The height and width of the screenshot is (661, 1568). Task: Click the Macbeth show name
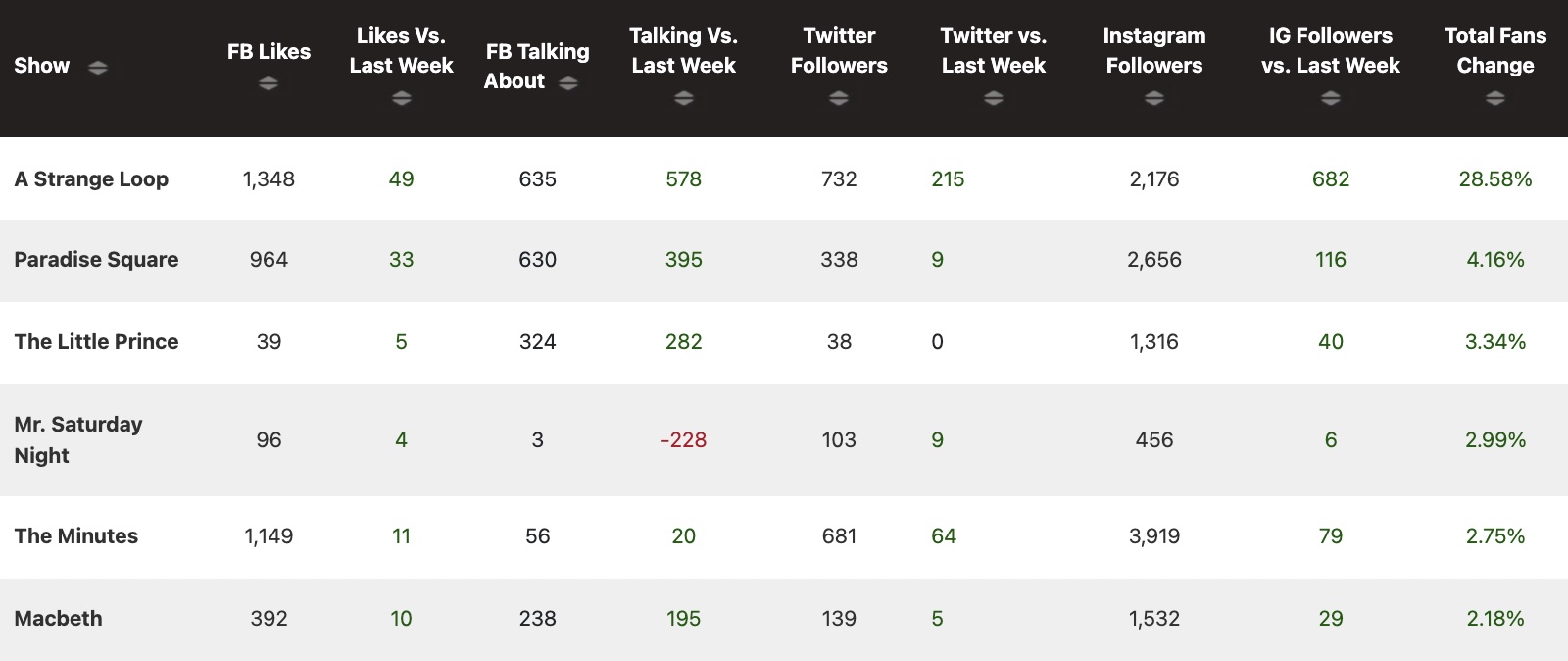click(x=58, y=619)
